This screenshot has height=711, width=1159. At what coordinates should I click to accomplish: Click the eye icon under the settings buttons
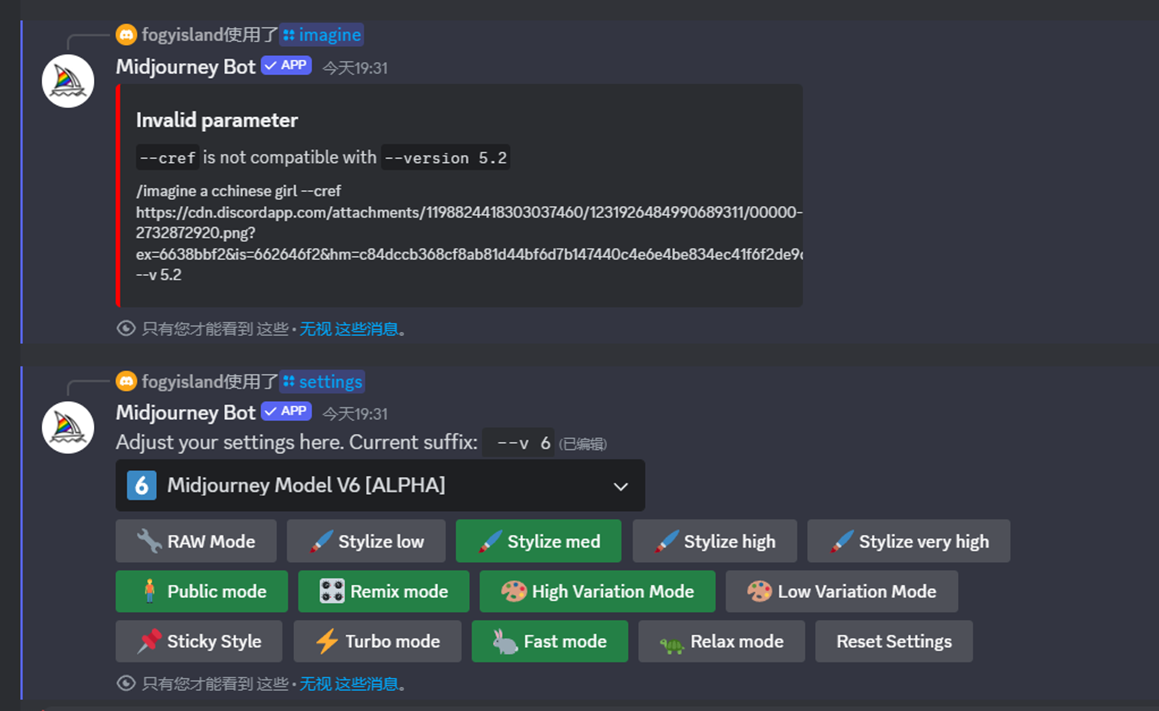coord(126,683)
